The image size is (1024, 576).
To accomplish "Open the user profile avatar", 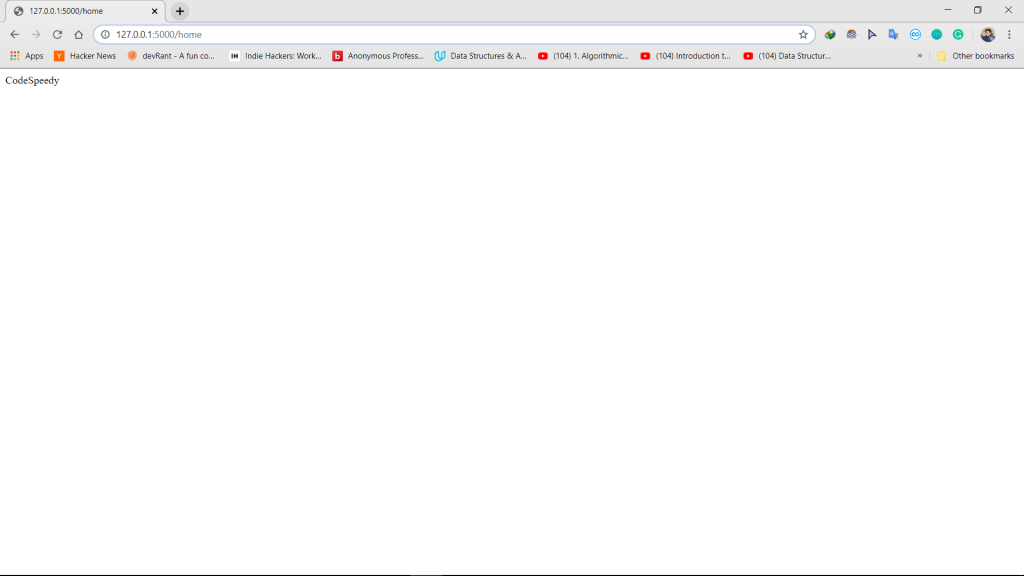I will [x=988, y=34].
